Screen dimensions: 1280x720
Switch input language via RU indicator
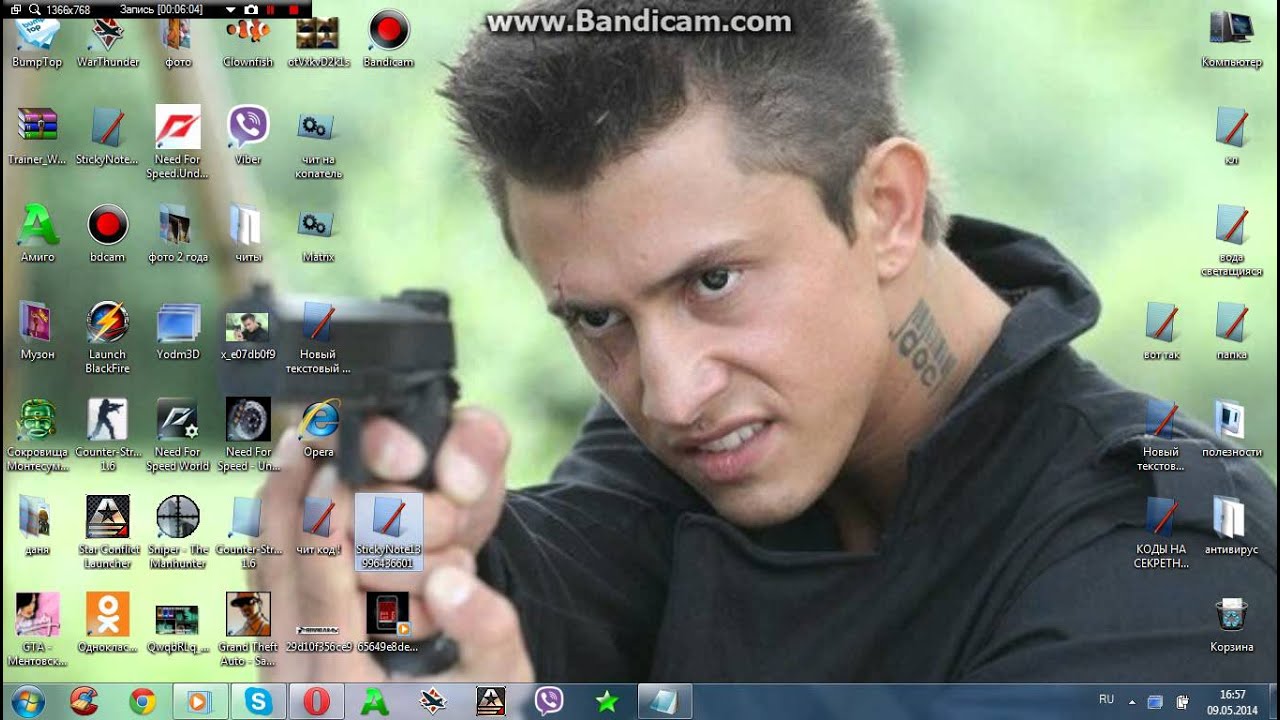(1106, 699)
